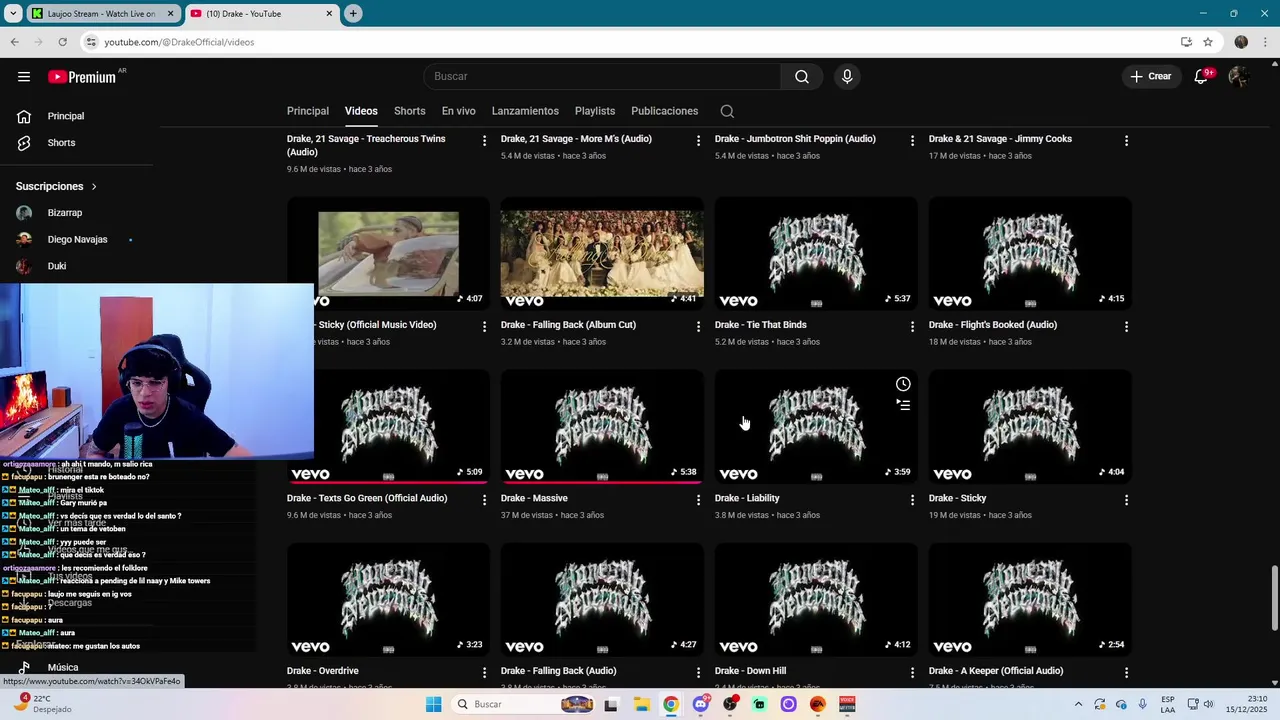Image resolution: width=1280 pixels, height=720 pixels.
Task: Switch to the En vivo tab
Action: [x=459, y=111]
